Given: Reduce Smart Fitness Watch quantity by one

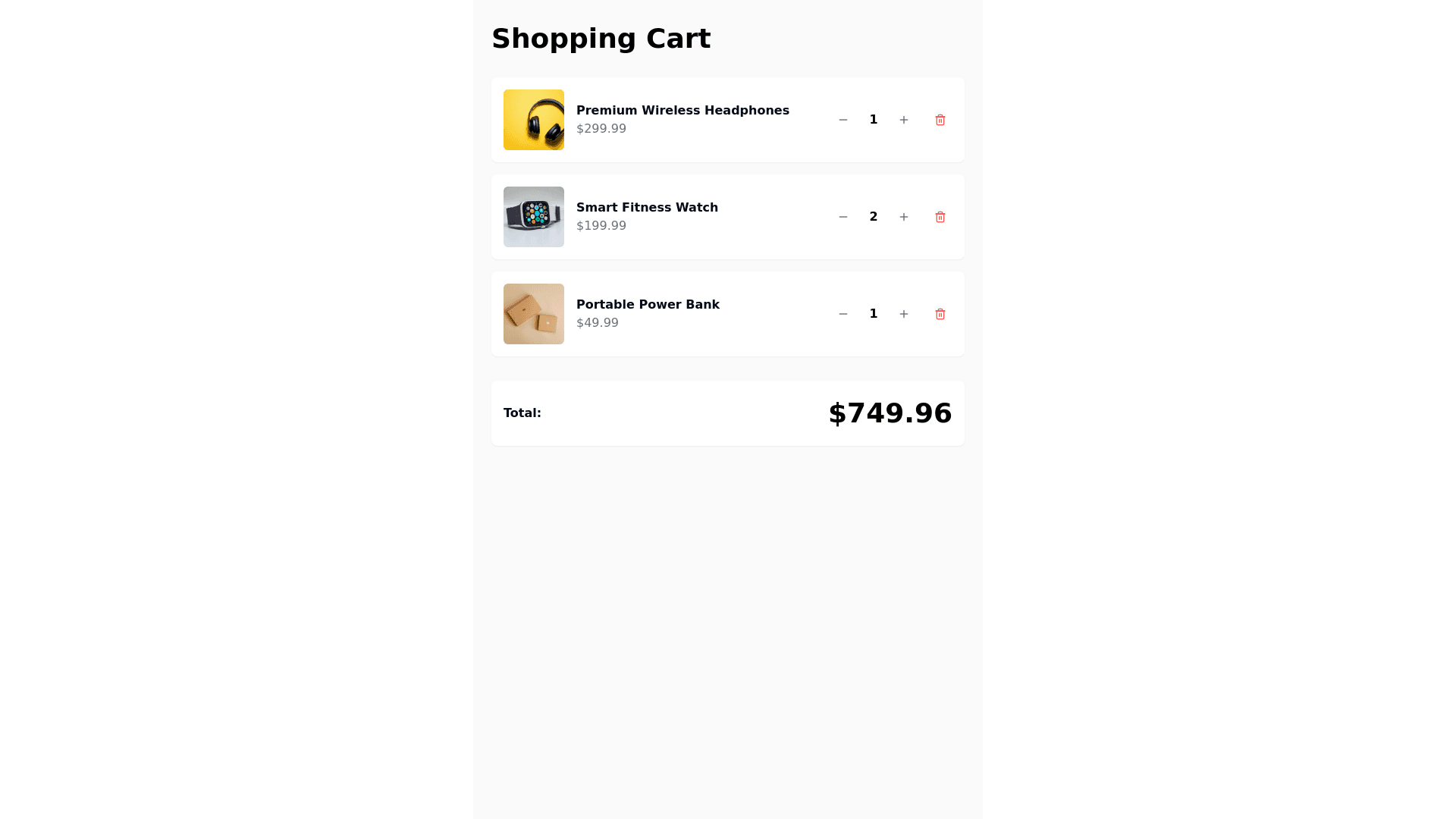Looking at the screenshot, I should coord(843,217).
